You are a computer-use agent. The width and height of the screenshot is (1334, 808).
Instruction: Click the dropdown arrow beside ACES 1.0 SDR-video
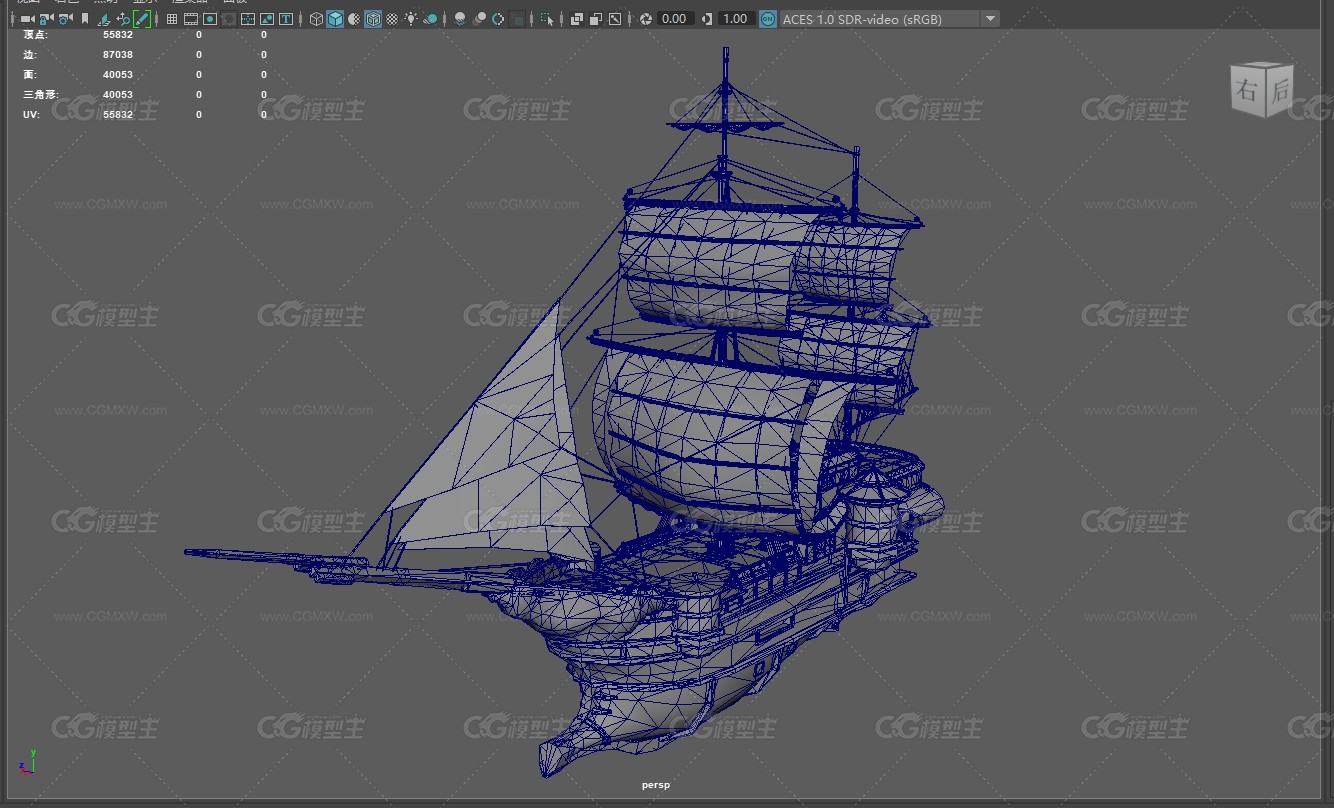pos(989,18)
